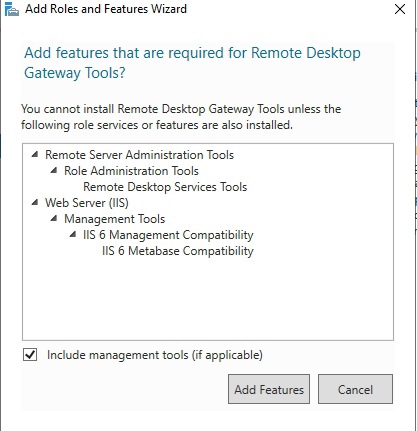Select Role Administration Tools label
The image size is (417, 431).
(x=131, y=171)
